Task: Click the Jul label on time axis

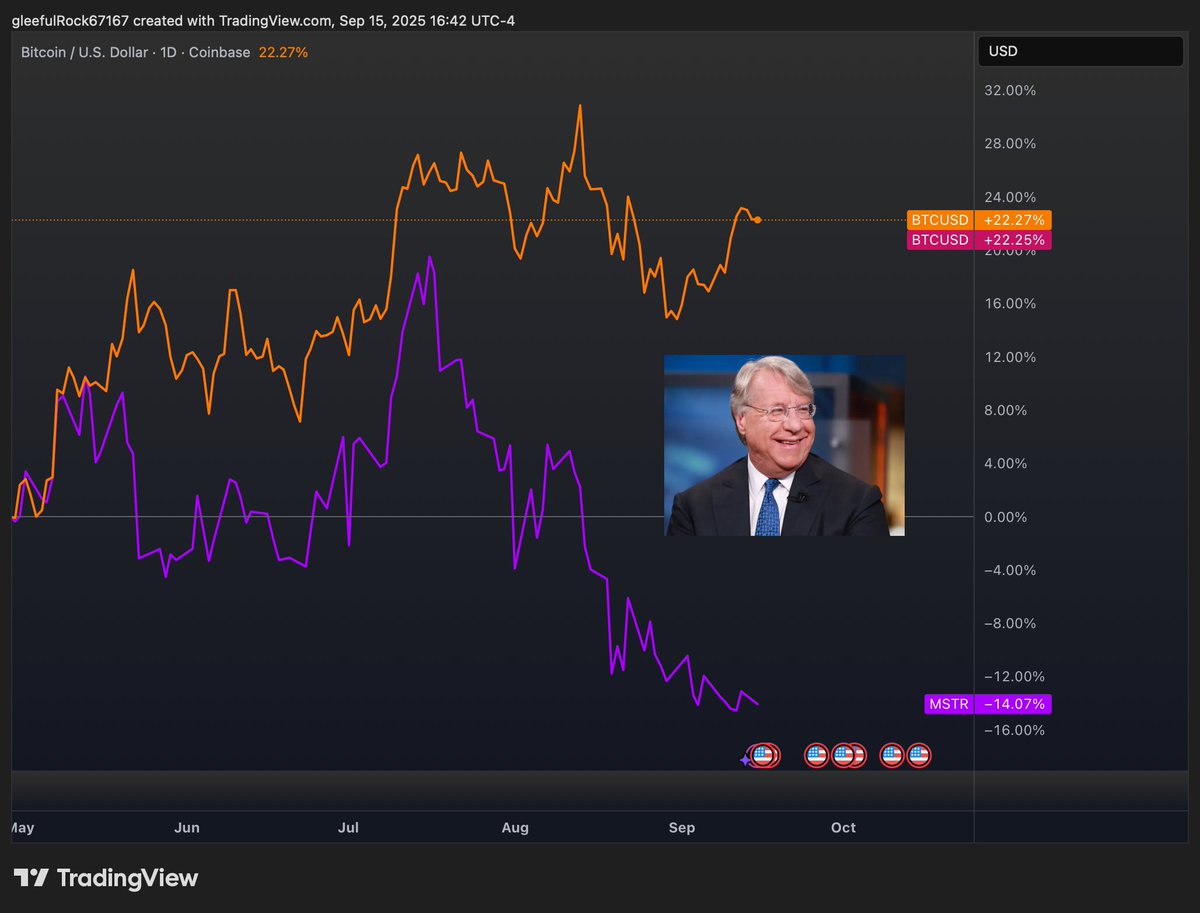Action: click(x=349, y=827)
